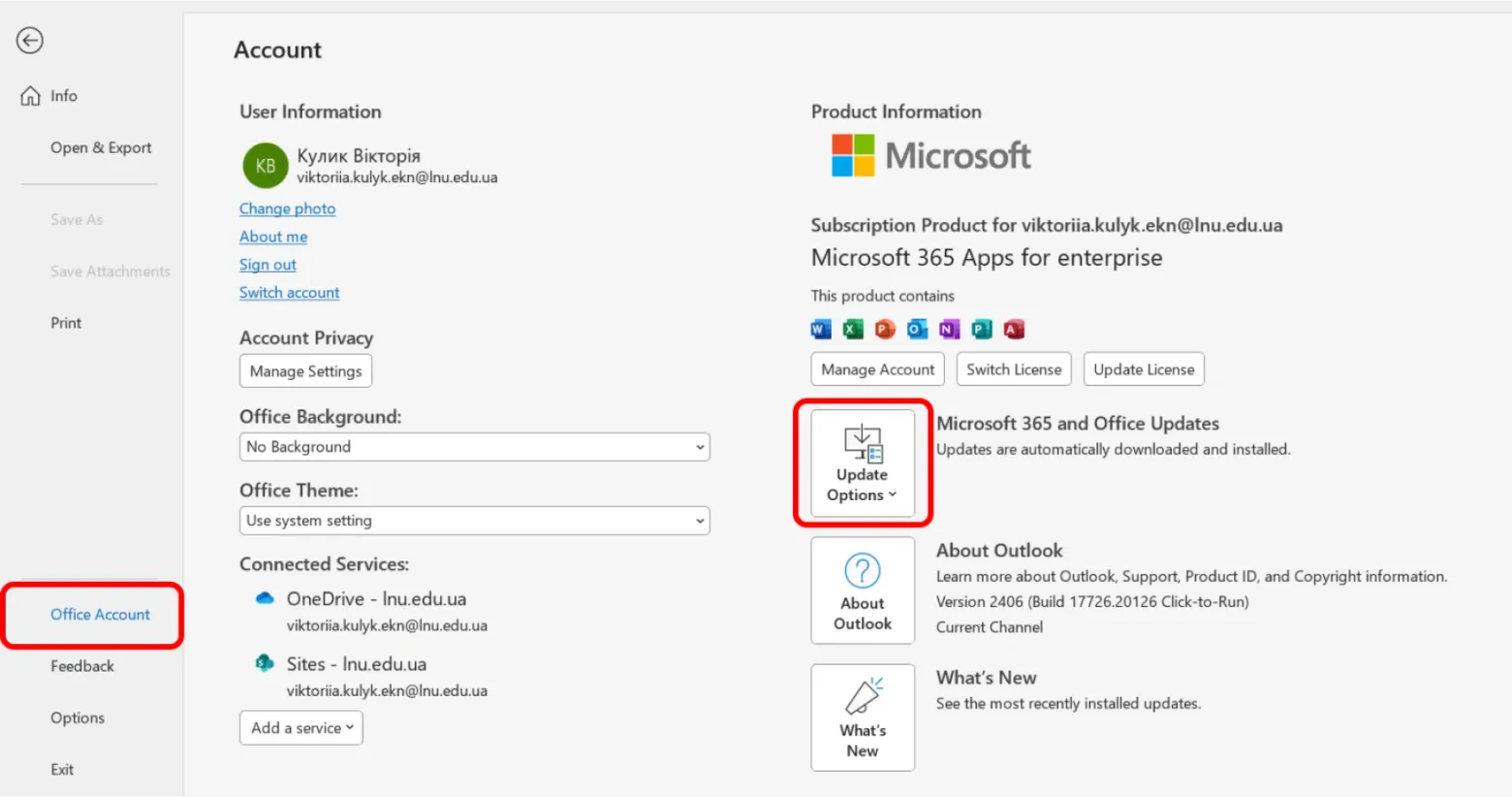Click the Switch account link
The image size is (1512, 797).
coord(290,293)
